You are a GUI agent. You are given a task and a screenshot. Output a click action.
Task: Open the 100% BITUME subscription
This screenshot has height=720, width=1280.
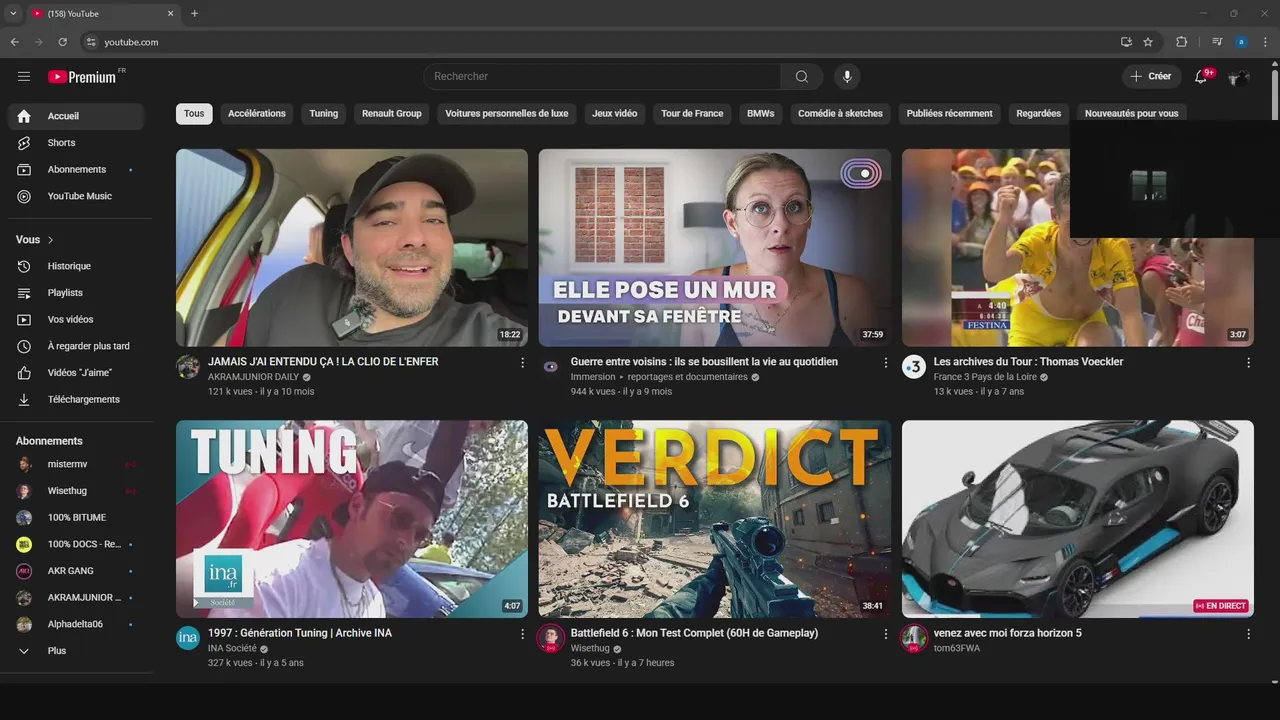tap(76, 518)
